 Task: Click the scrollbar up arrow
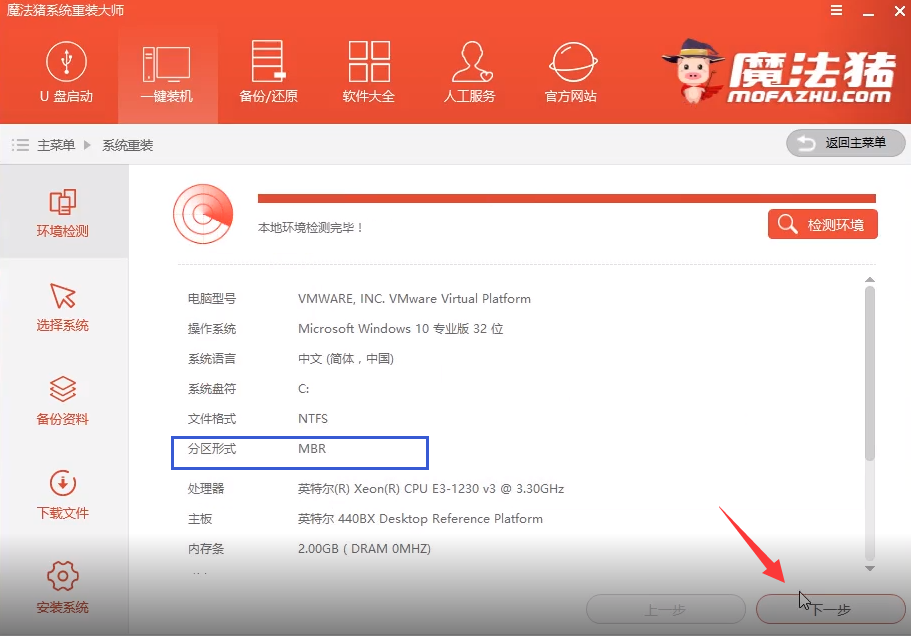click(869, 281)
